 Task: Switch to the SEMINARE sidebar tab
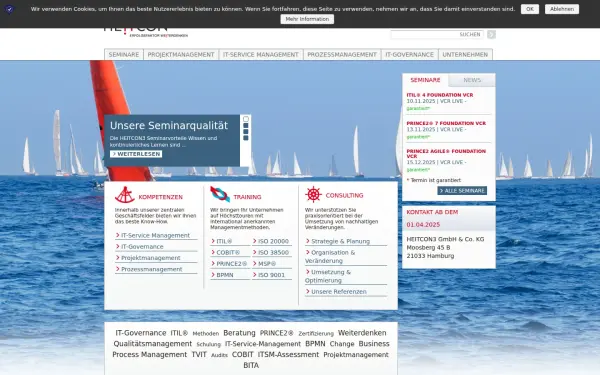tap(425, 80)
